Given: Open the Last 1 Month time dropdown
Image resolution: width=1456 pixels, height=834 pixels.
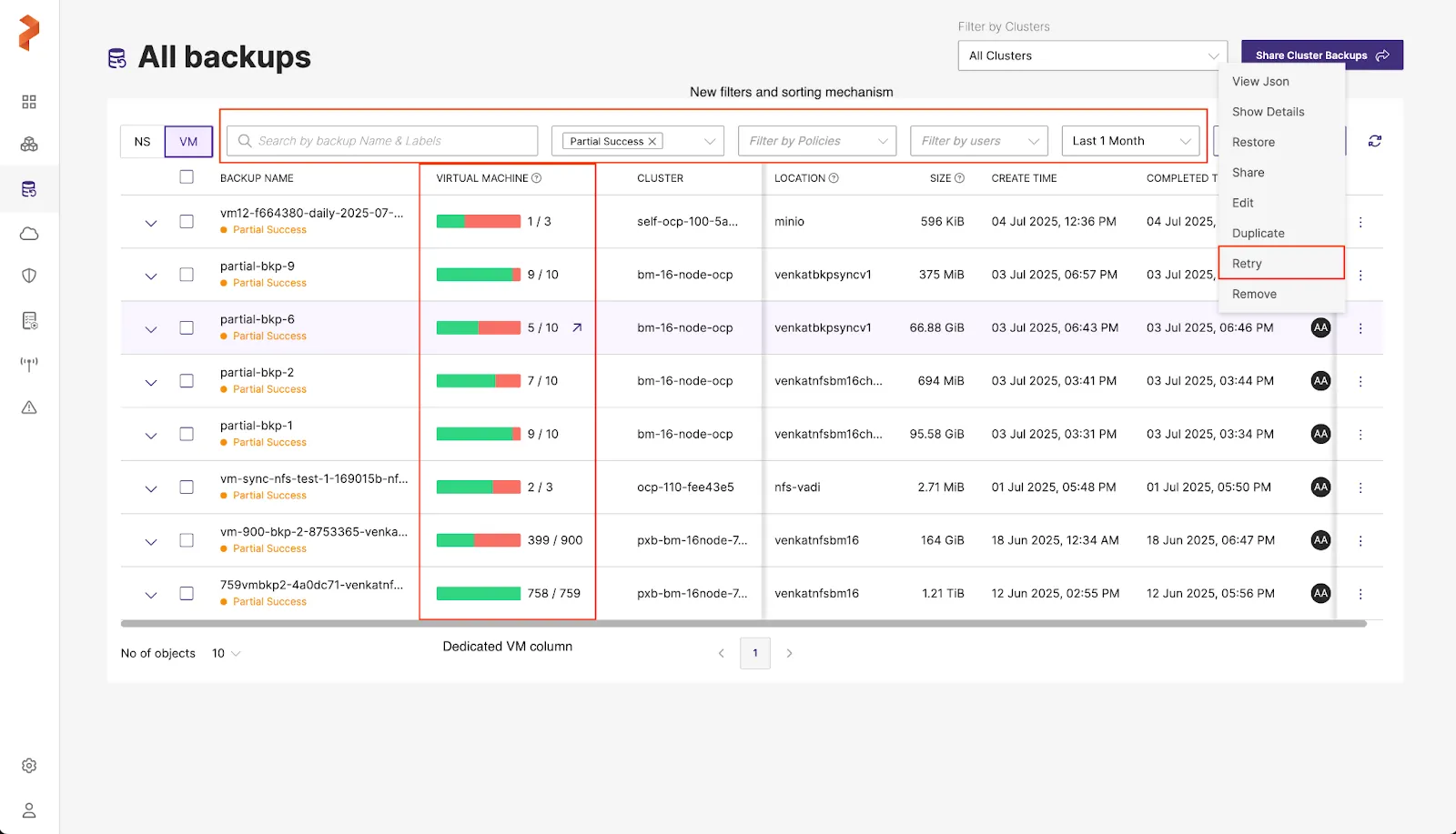Looking at the screenshot, I should [x=1130, y=141].
